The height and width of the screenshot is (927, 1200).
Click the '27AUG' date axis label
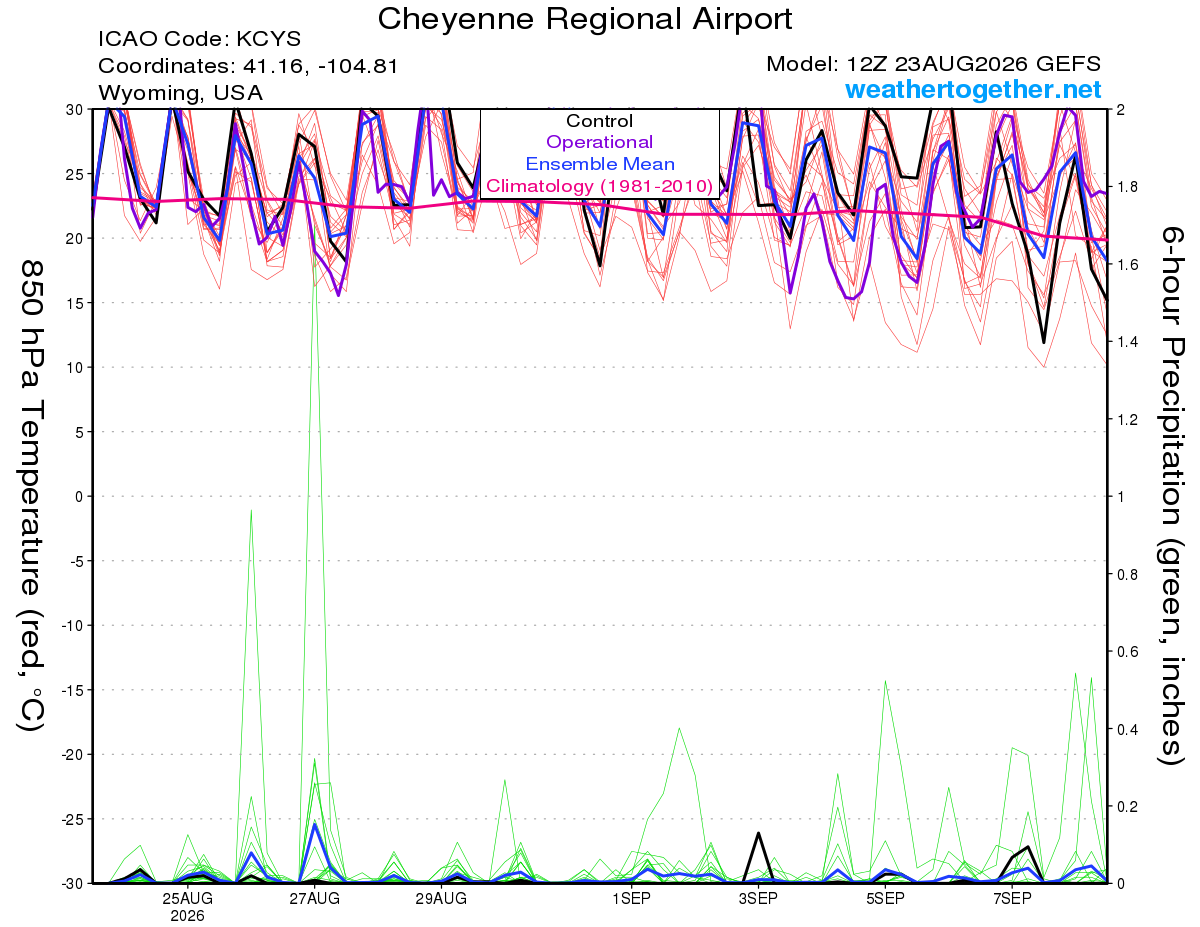315,899
